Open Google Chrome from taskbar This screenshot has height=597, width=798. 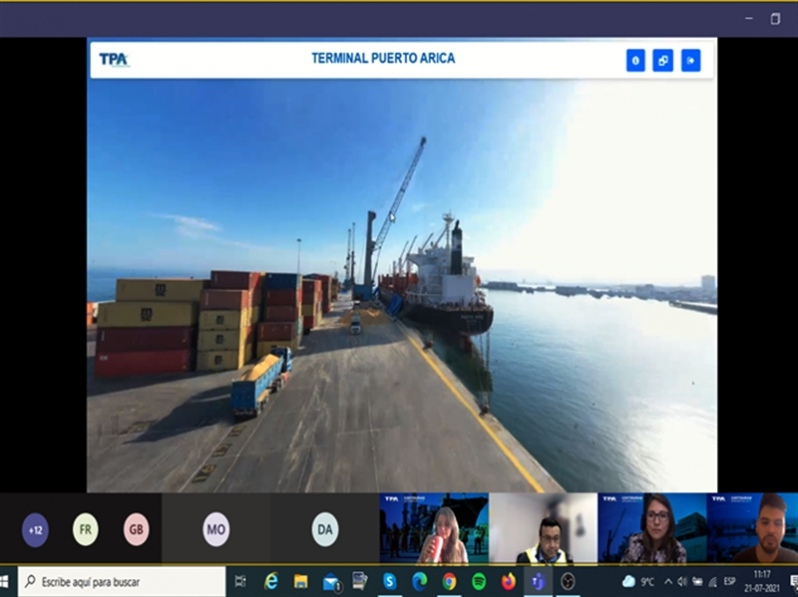pyautogui.click(x=449, y=581)
